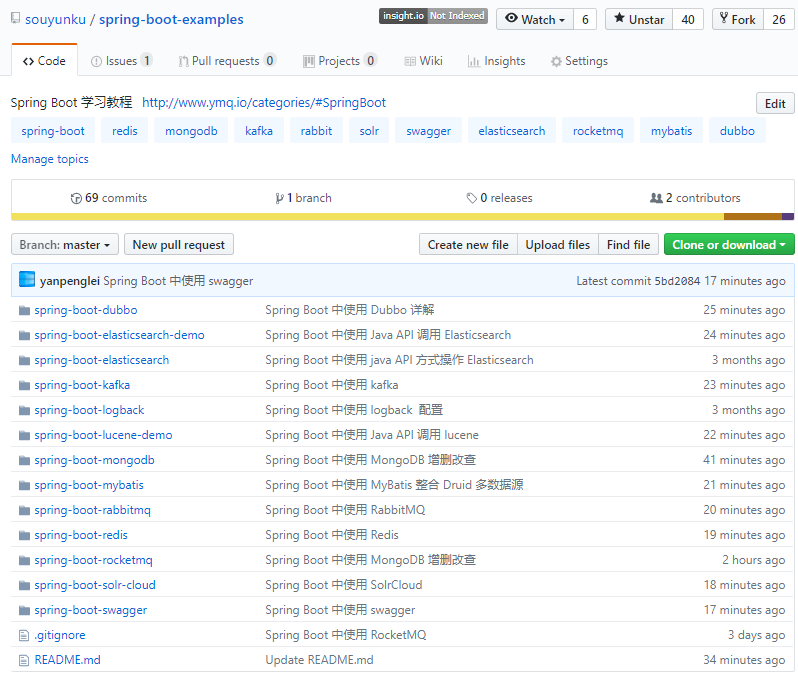
Task: Click Find file button
Action: pyautogui.click(x=629, y=245)
